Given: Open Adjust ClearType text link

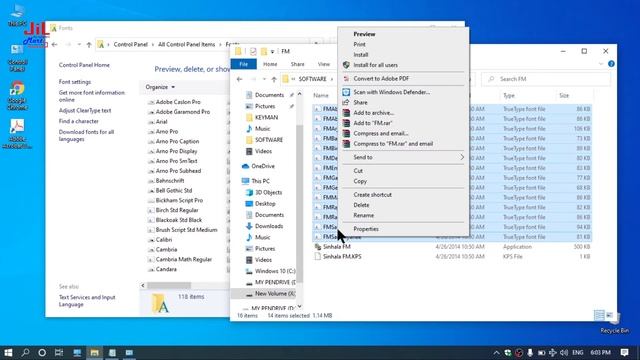Looking at the screenshot, I should (85, 111).
